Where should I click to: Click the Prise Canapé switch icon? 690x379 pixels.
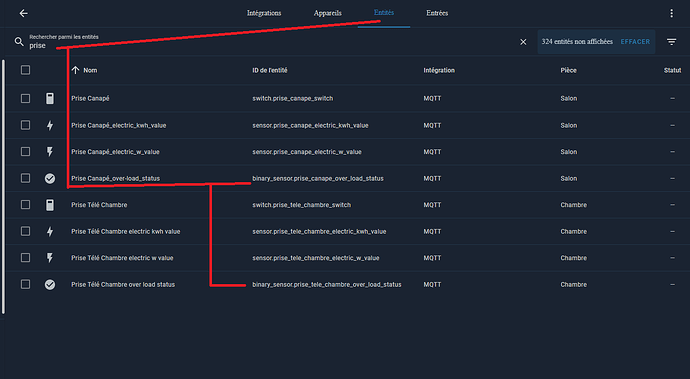(50, 99)
